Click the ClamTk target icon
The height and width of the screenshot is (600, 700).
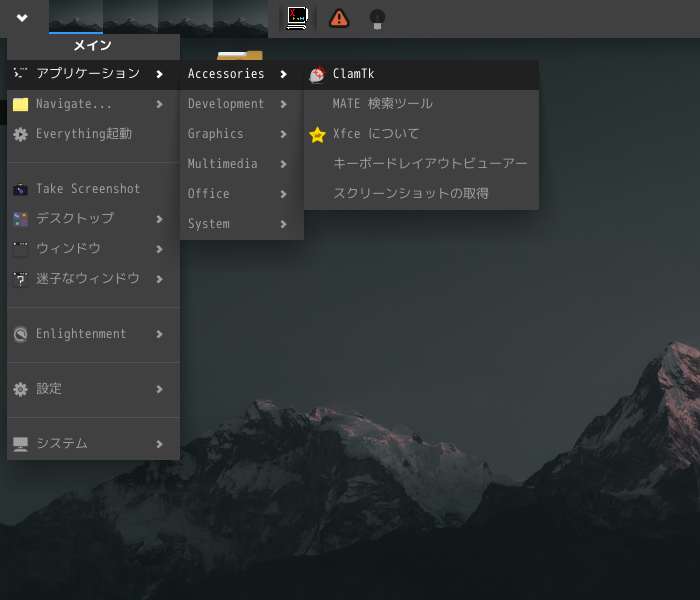[x=317, y=74]
